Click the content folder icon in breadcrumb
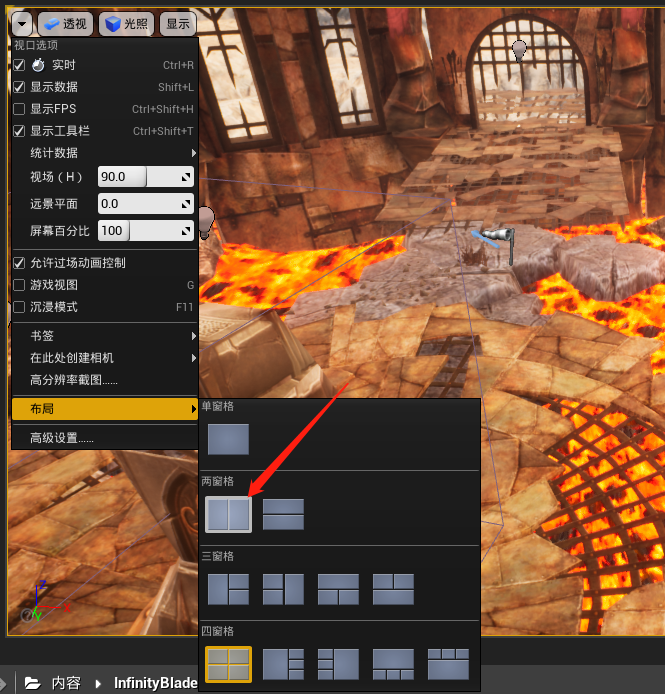This screenshot has height=694, width=665. point(32,683)
